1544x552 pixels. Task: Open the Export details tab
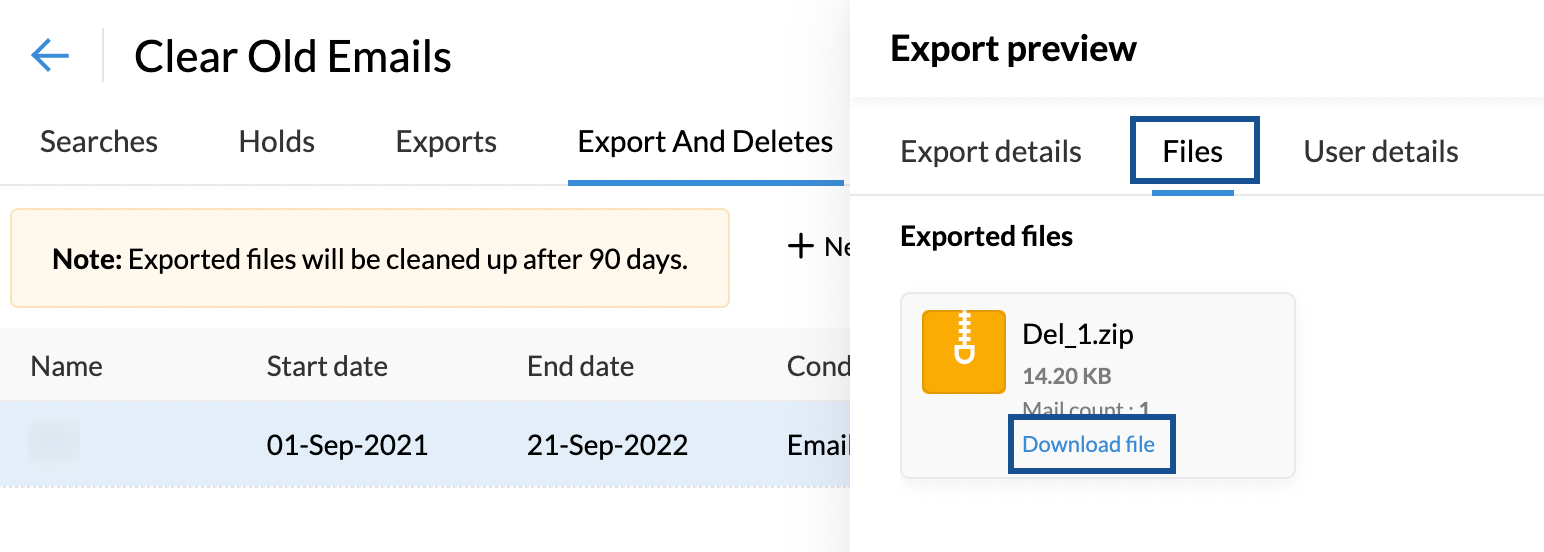point(991,152)
